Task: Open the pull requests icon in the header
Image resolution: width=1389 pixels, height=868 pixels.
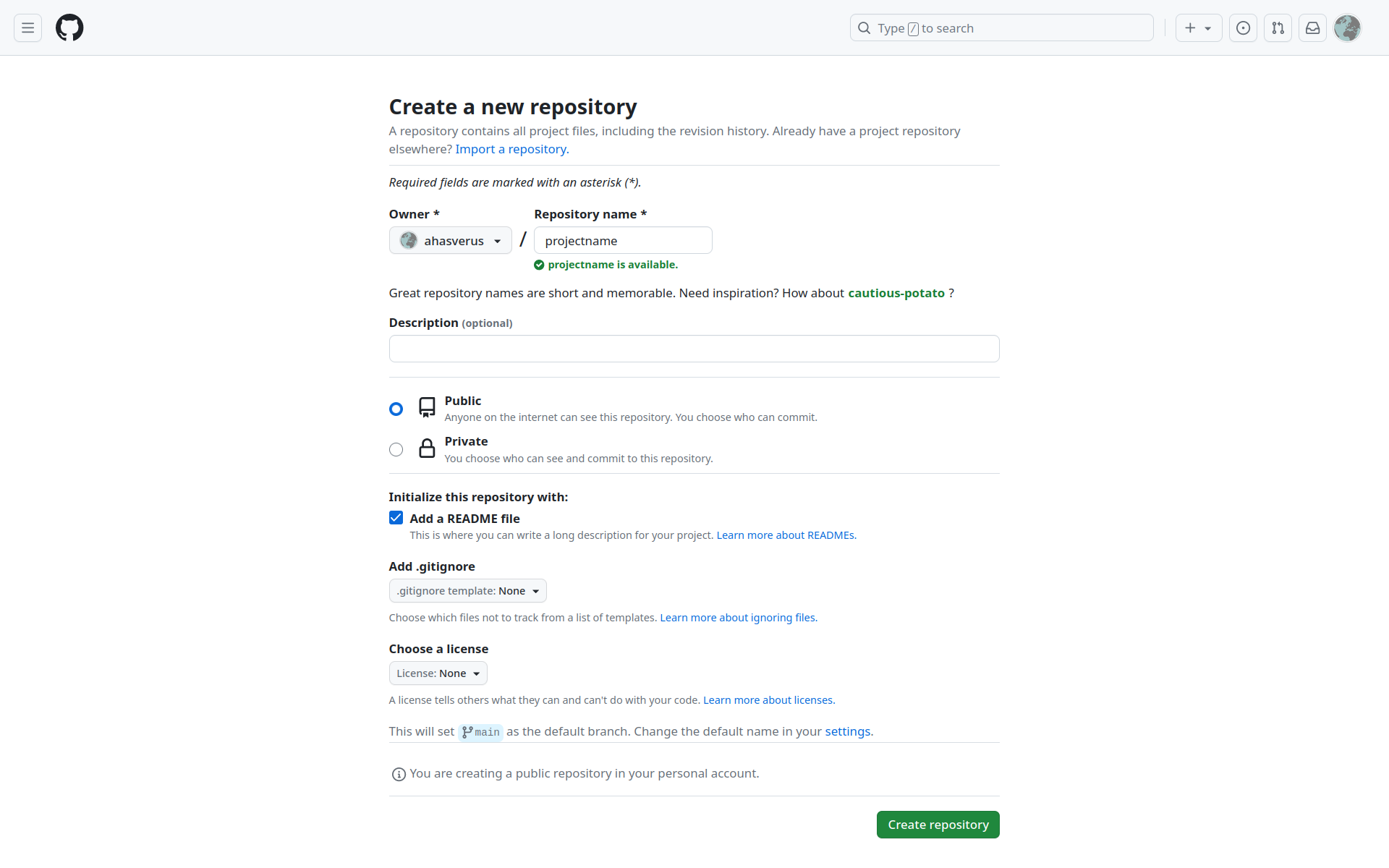Action: 1278,28
